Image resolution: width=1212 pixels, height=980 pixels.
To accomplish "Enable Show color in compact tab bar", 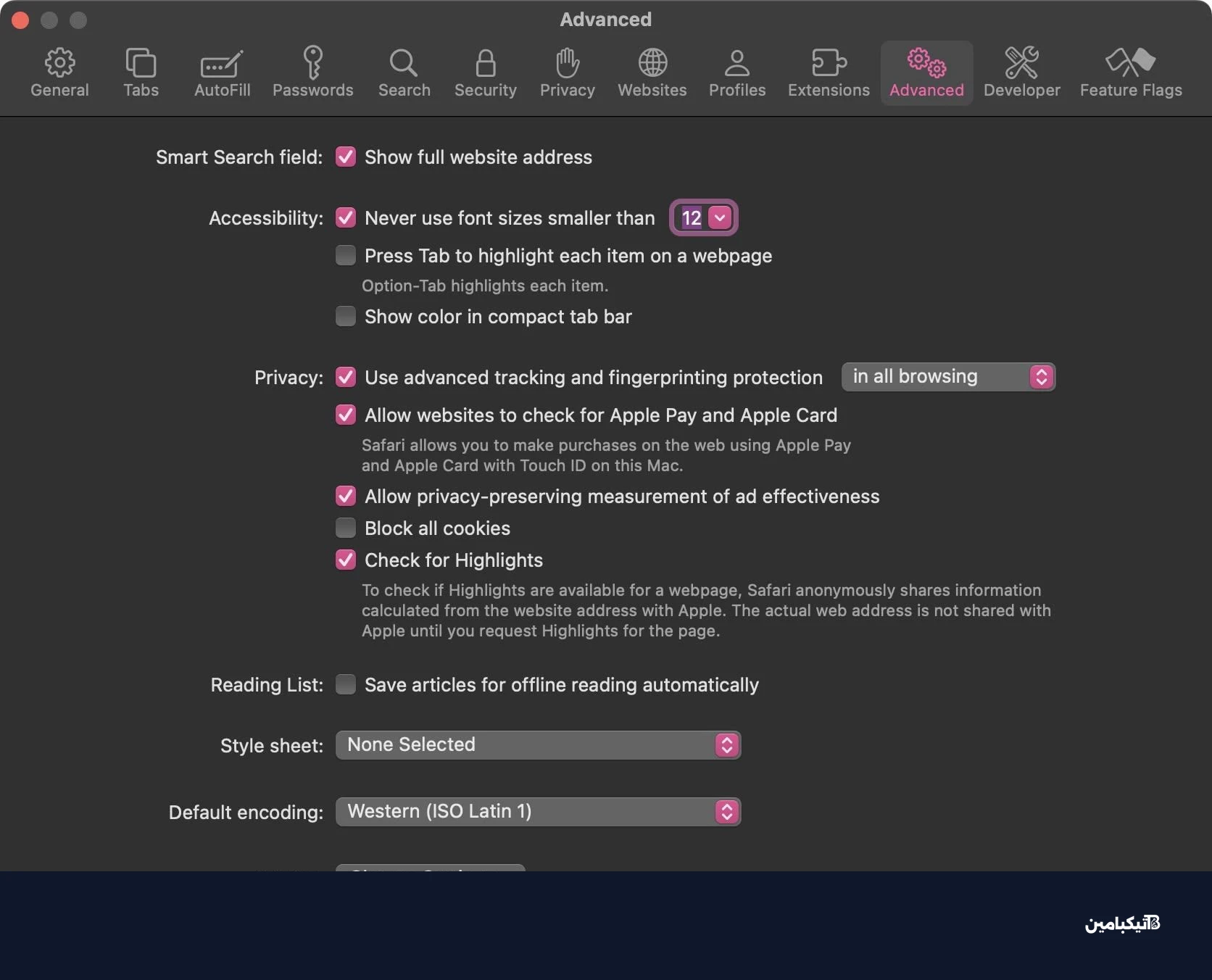I will click(346, 317).
